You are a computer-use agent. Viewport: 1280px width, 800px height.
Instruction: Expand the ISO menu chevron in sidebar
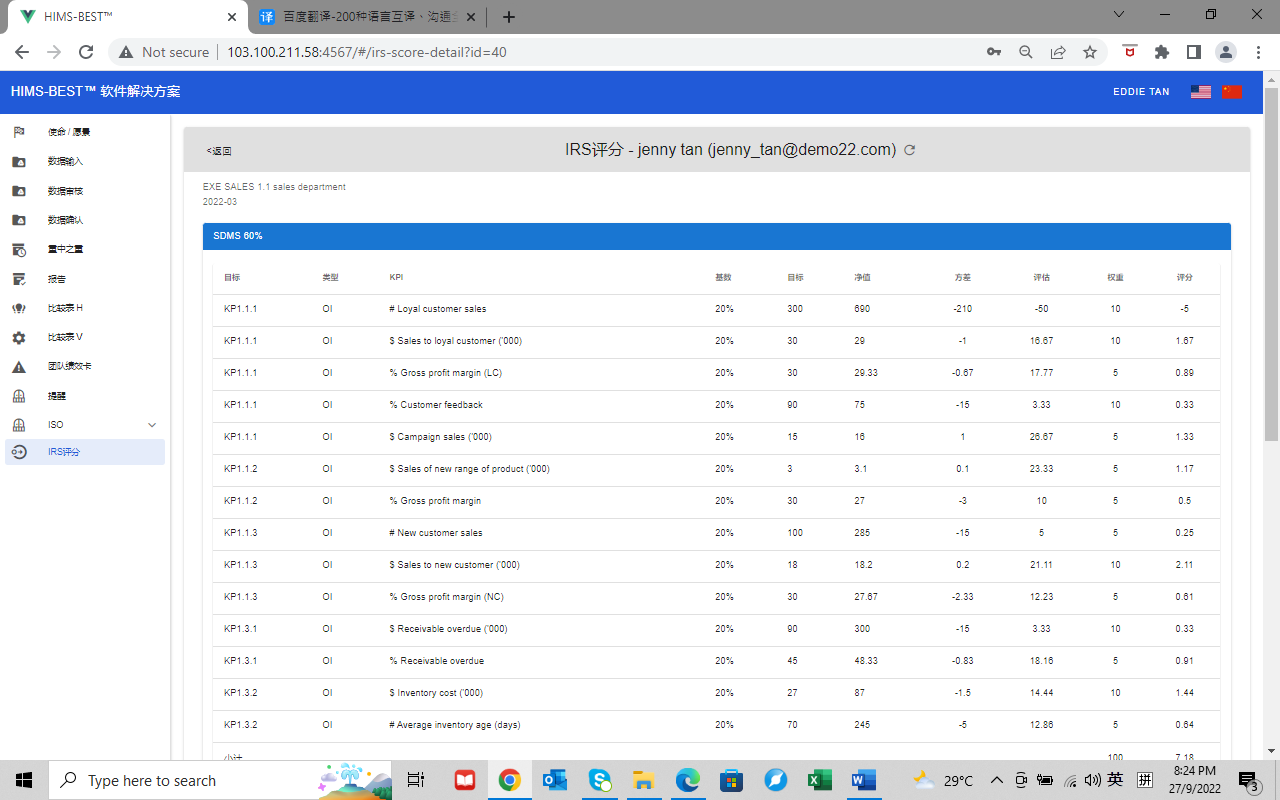pyautogui.click(x=152, y=425)
